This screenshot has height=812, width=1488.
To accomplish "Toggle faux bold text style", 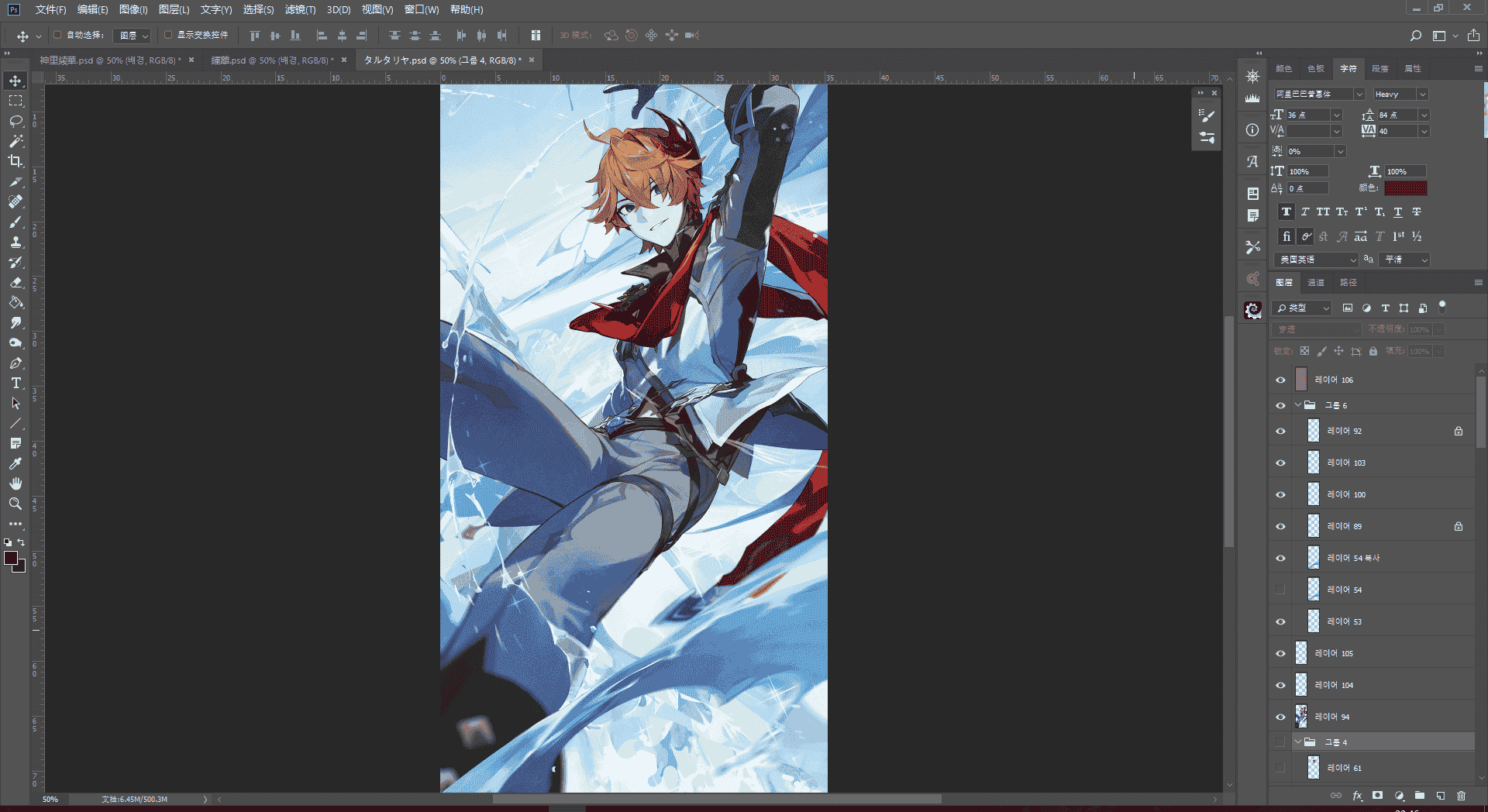I will click(x=1286, y=212).
